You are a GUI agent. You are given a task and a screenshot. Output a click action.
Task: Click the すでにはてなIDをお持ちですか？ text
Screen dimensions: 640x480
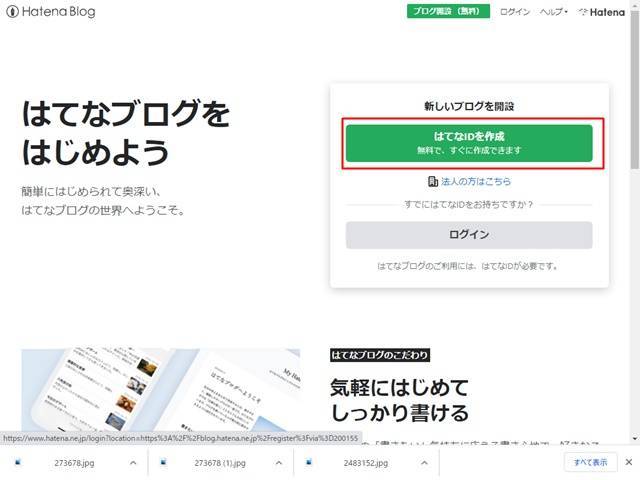(x=469, y=204)
